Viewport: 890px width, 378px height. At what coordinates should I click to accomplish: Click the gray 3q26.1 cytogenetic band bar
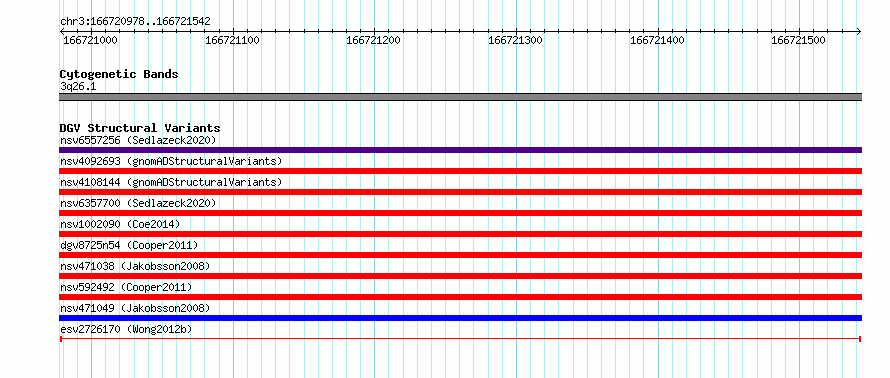(x=460, y=97)
